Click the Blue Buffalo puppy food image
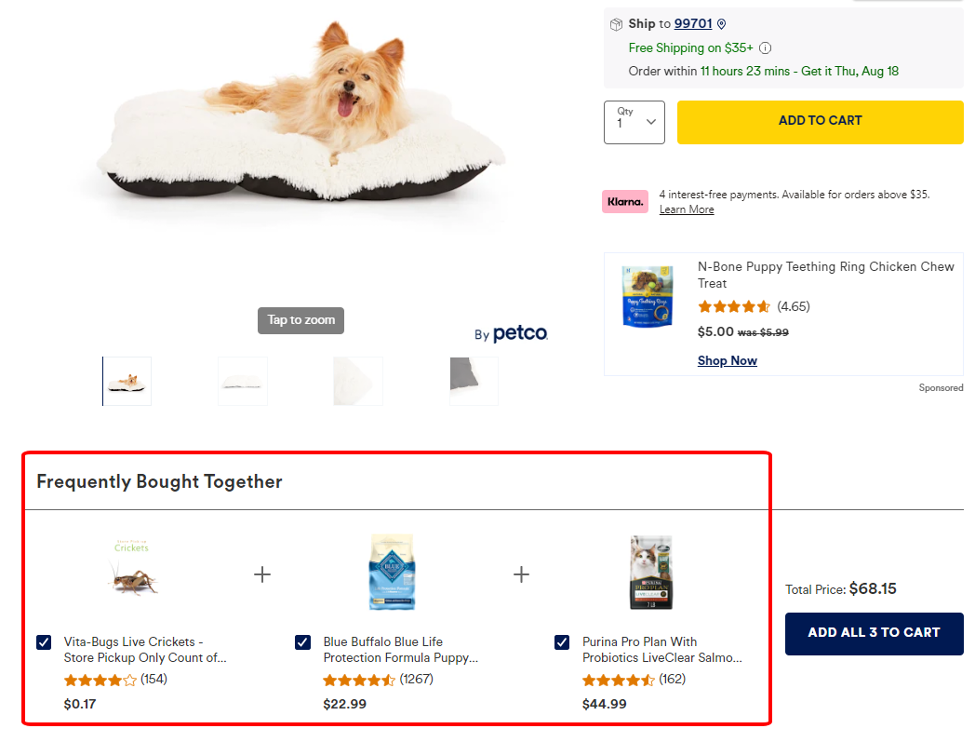The height and width of the screenshot is (743, 977). coord(391,572)
